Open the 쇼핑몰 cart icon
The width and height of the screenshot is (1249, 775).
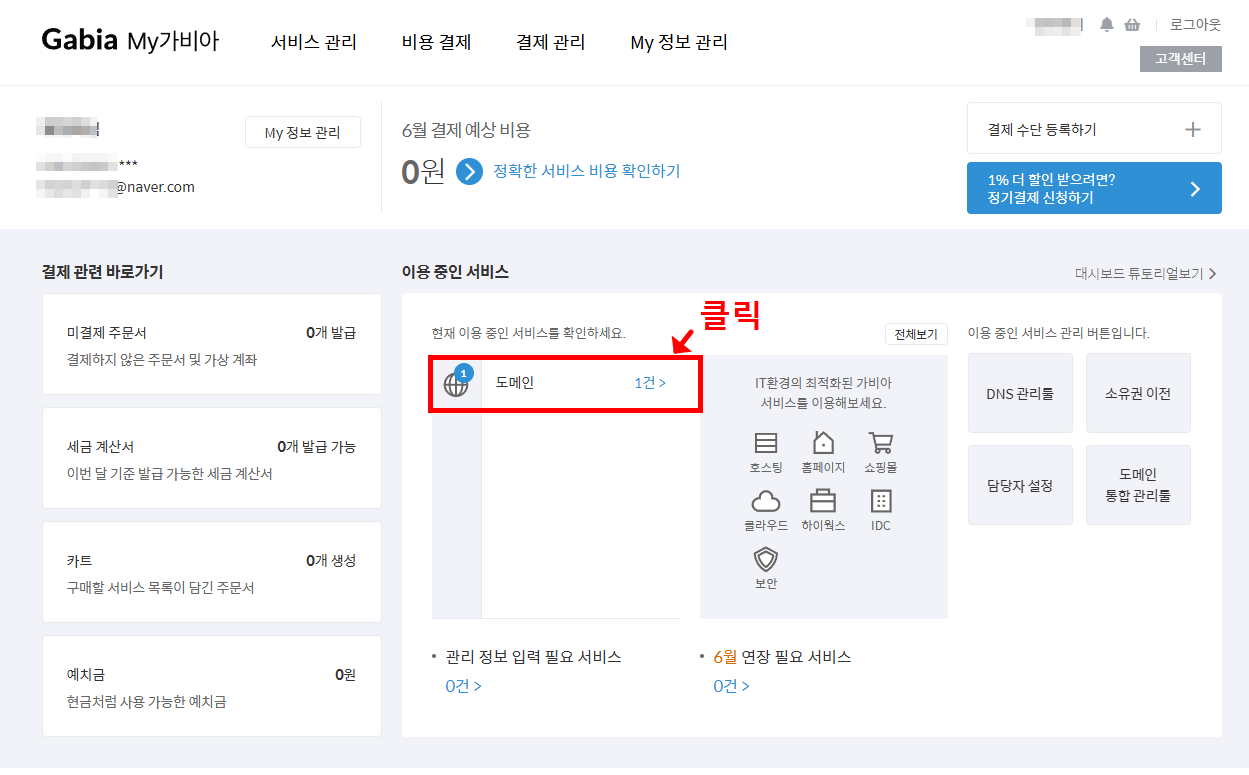tap(881, 443)
